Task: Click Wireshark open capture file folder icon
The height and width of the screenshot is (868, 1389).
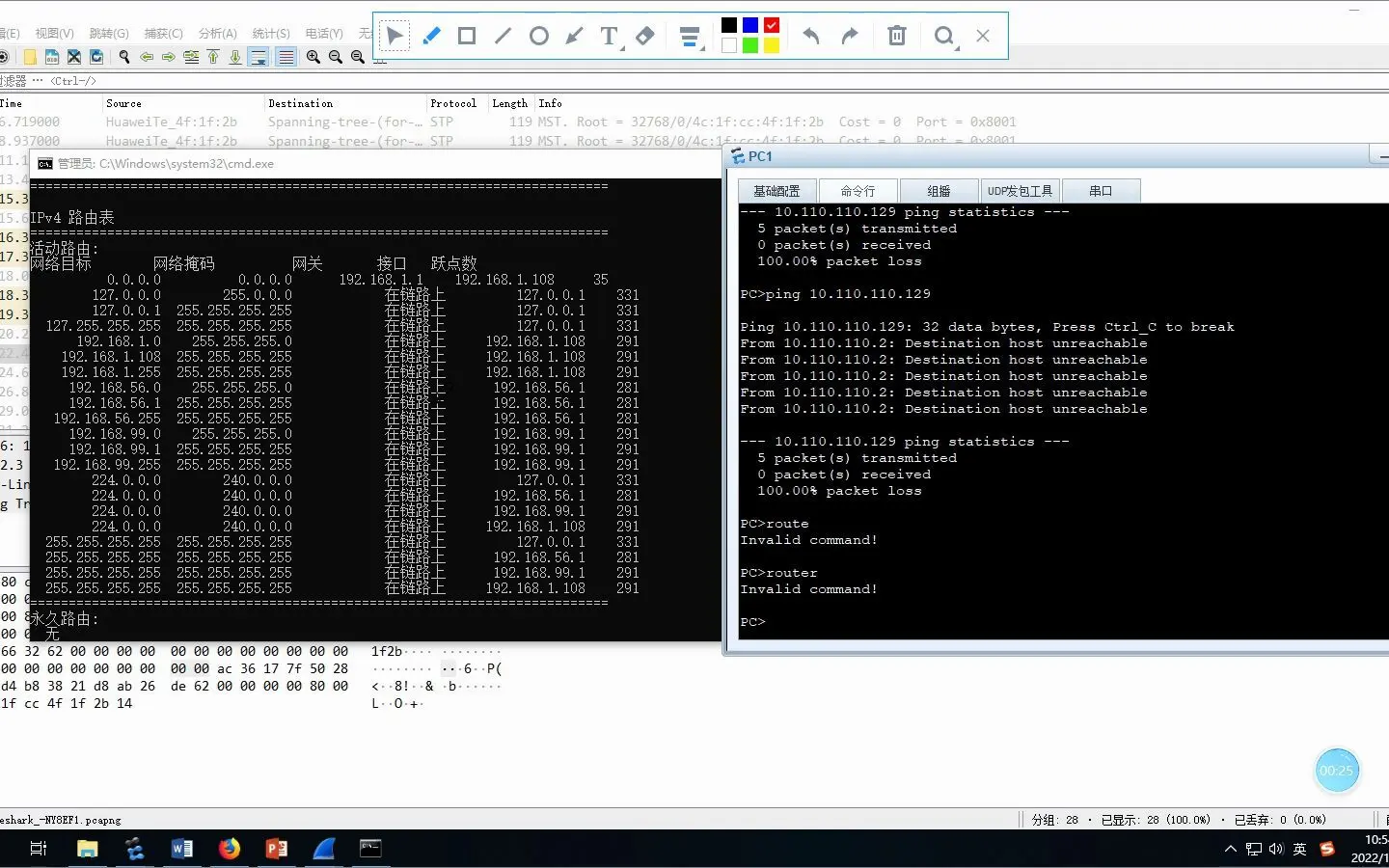Action: [x=30, y=57]
